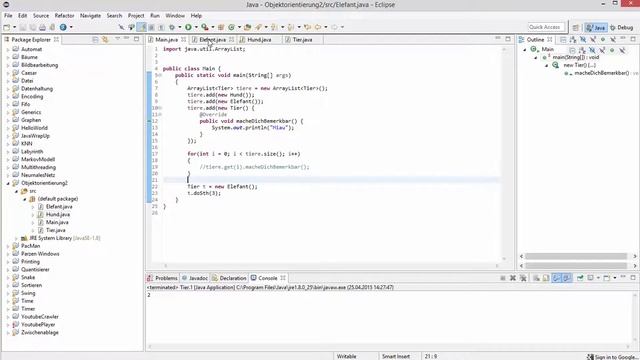Toggle Hide Local Types in Outline toolbar

[613, 40]
